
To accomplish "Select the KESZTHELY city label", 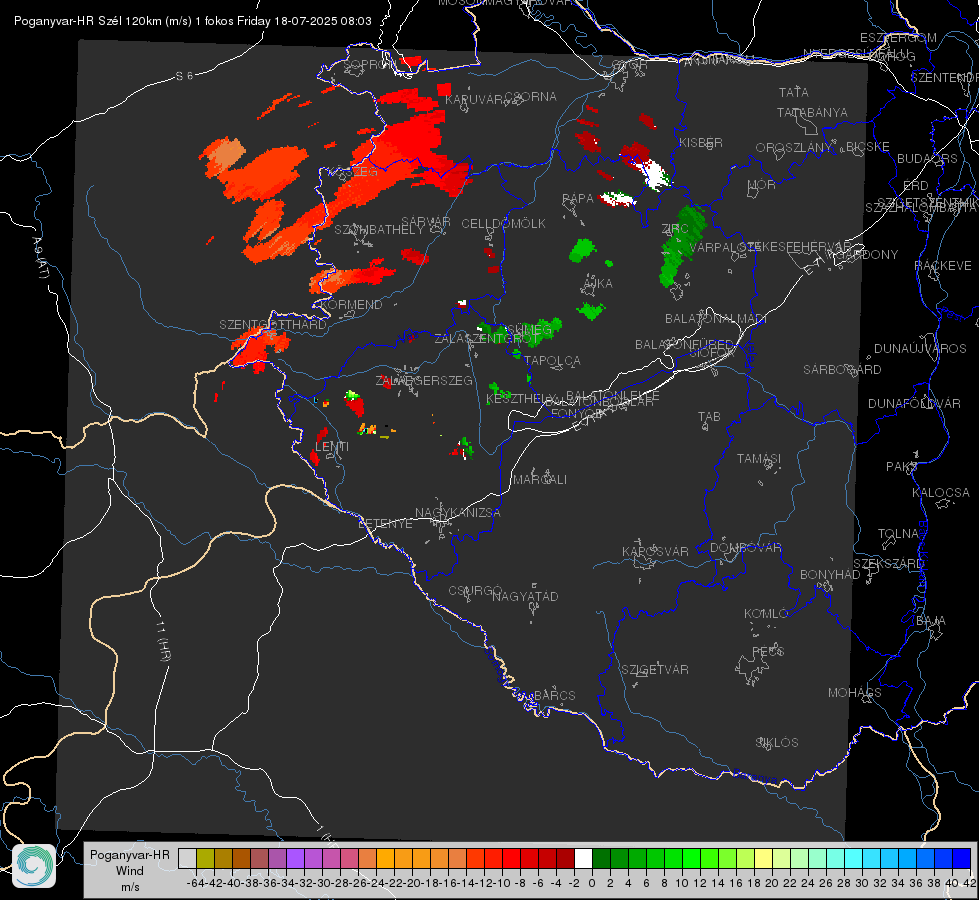I will [x=519, y=398].
